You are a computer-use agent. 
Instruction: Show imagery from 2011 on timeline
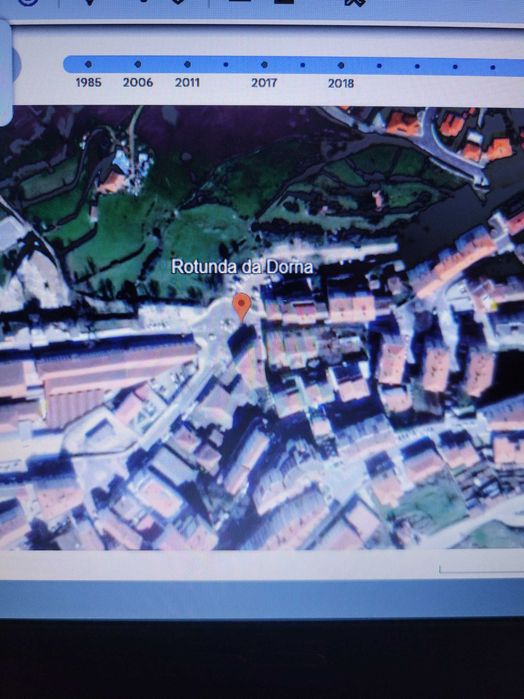[x=187, y=64]
